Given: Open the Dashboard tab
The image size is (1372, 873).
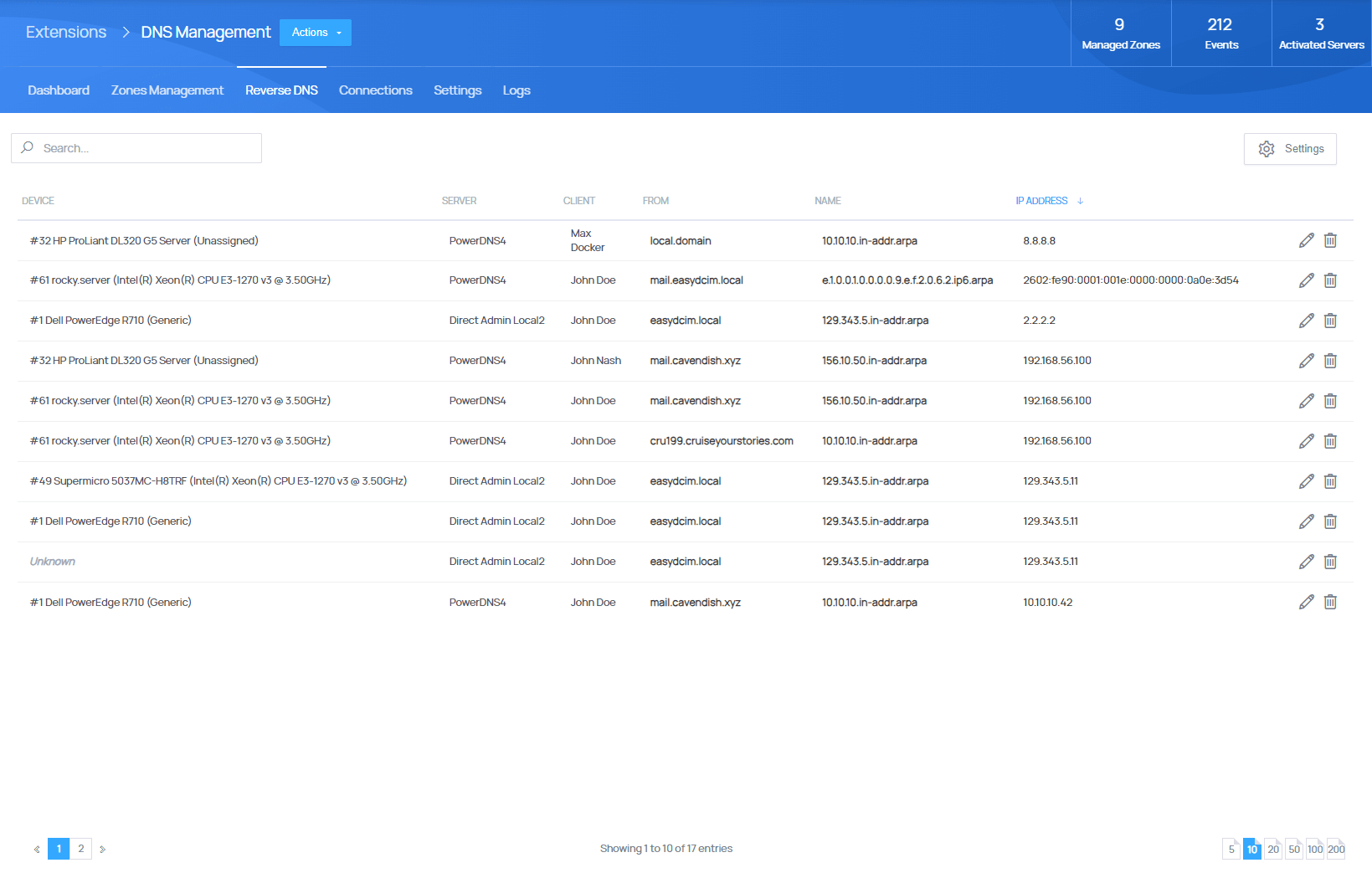Looking at the screenshot, I should 59,90.
